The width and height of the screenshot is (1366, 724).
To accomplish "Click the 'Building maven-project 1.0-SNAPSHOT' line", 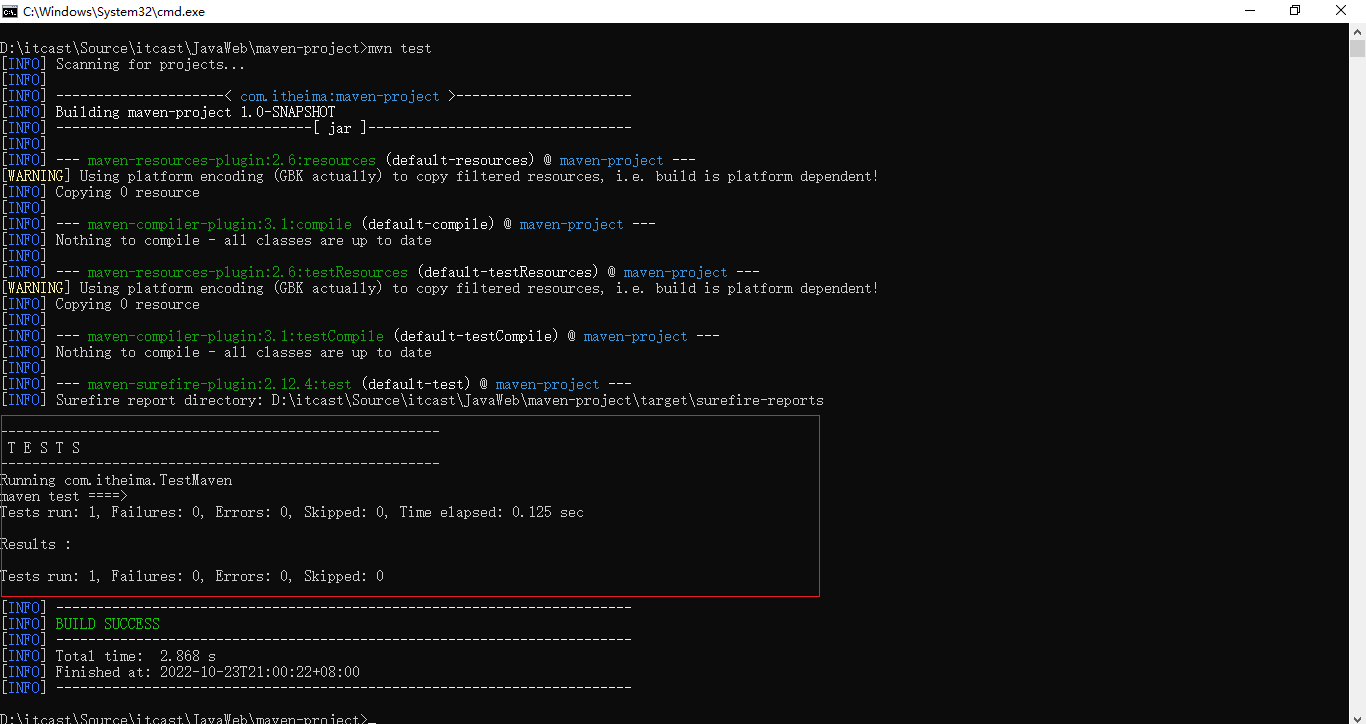I will [x=195, y=112].
